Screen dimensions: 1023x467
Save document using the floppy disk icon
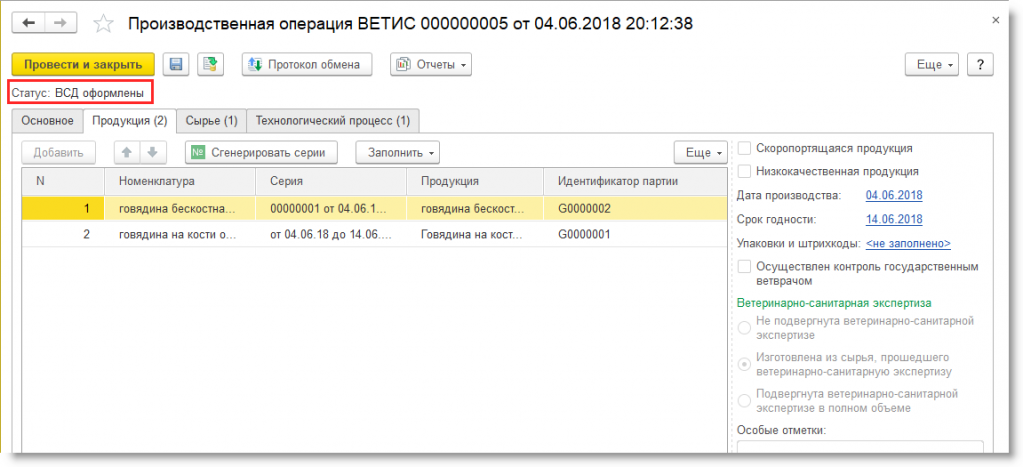(x=175, y=64)
